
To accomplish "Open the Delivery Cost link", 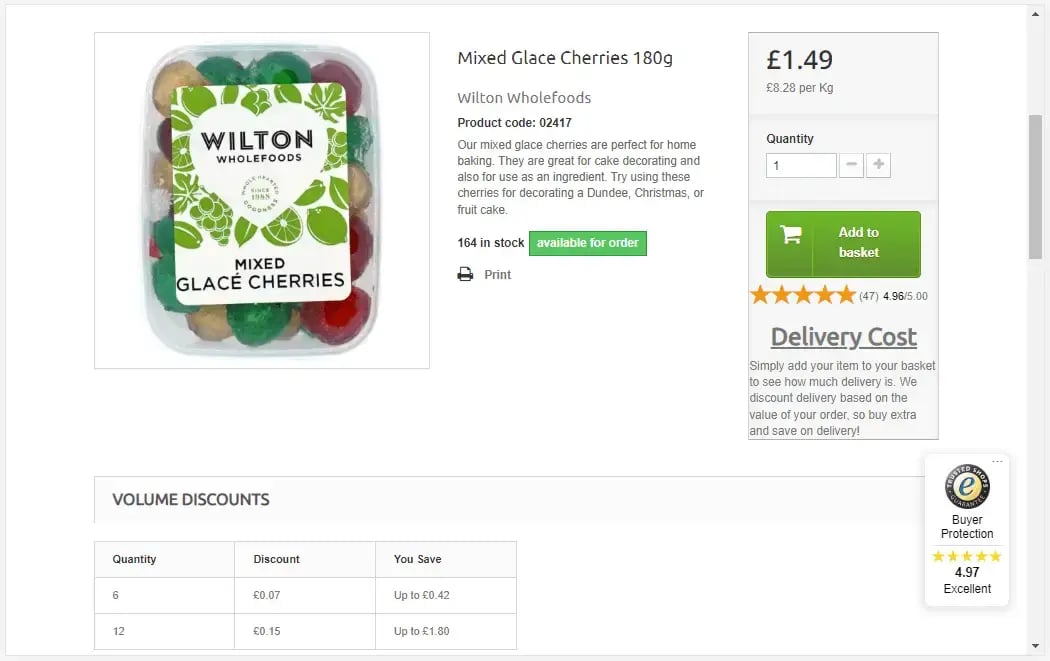I will coord(843,336).
